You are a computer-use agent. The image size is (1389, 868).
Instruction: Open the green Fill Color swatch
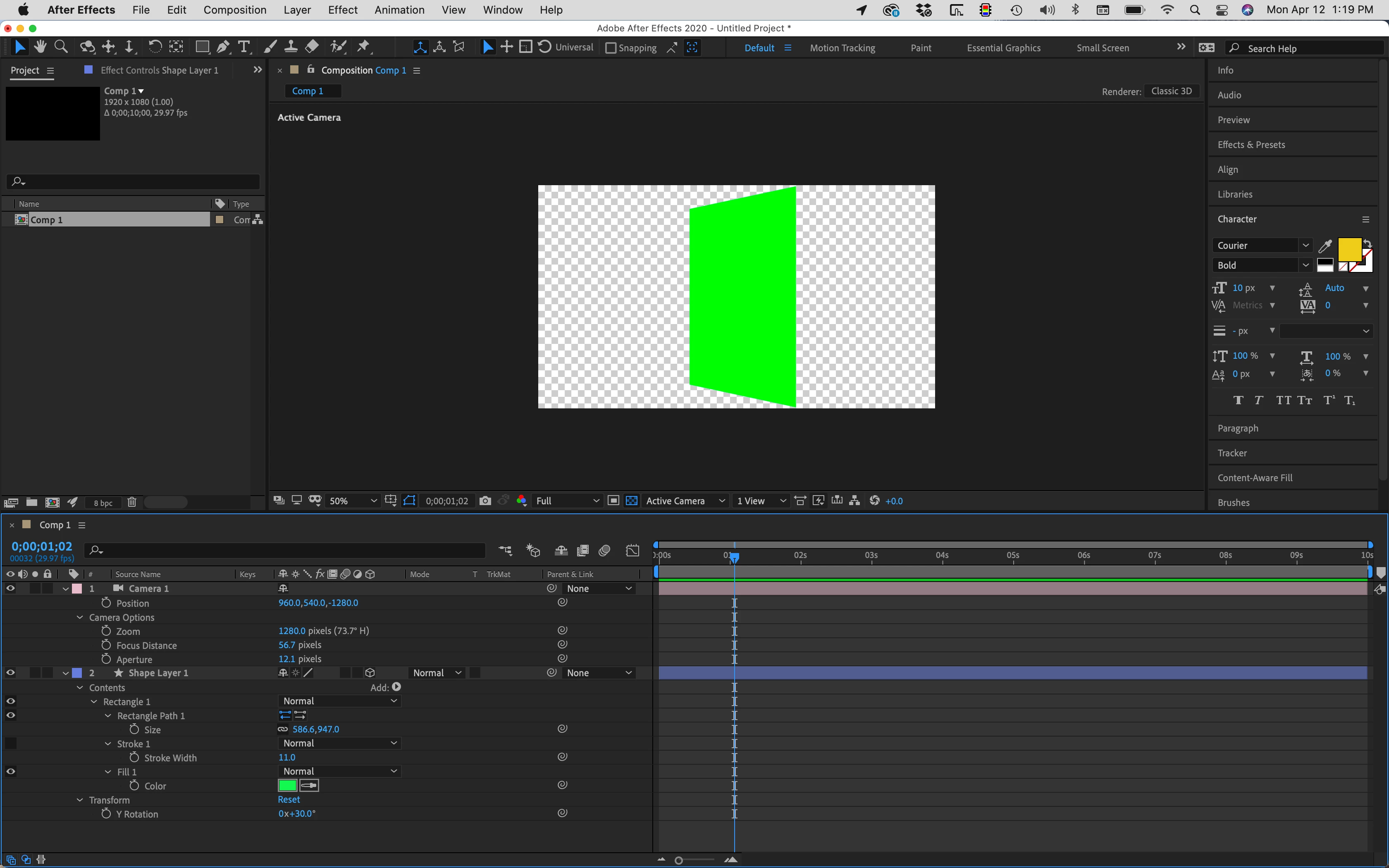click(x=287, y=785)
